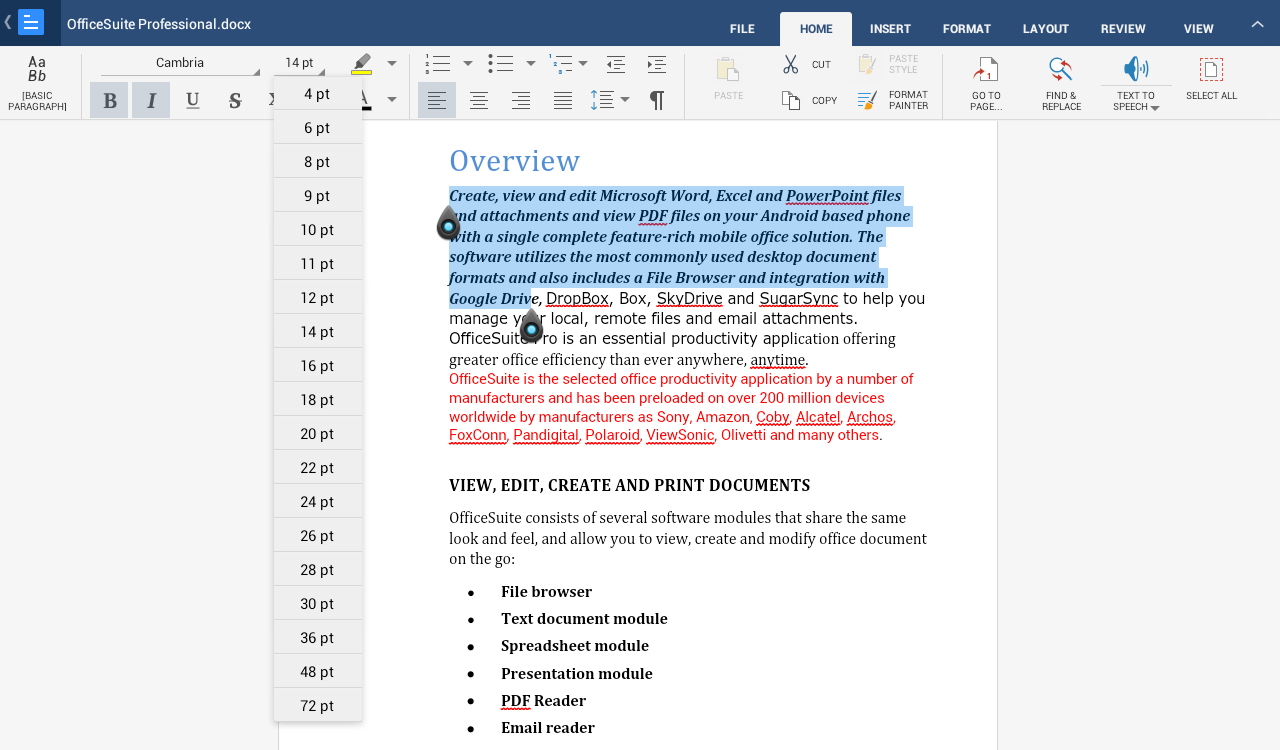Center align the paragraph

(479, 100)
